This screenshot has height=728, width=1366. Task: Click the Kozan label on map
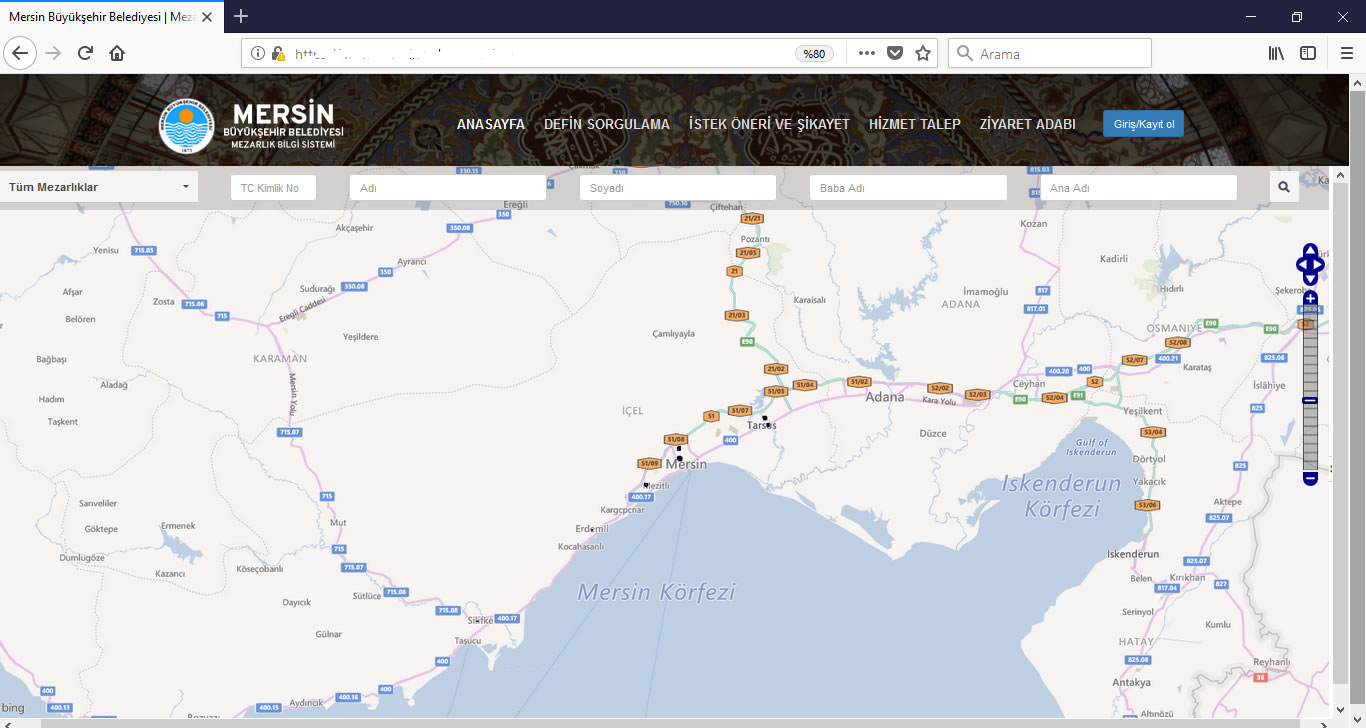[1034, 224]
